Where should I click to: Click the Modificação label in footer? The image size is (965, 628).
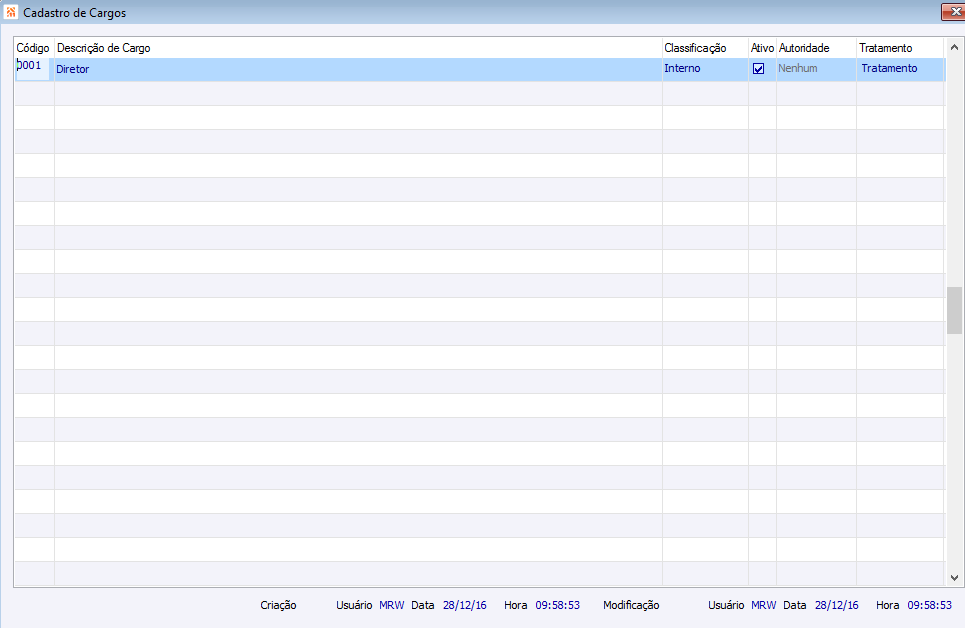click(631, 605)
